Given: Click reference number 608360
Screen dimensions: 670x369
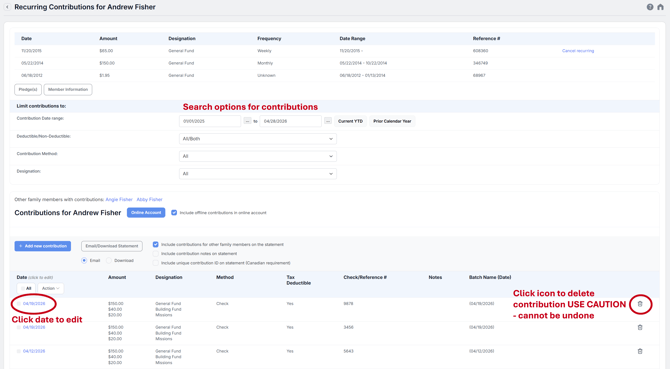Looking at the screenshot, I should [x=480, y=51].
